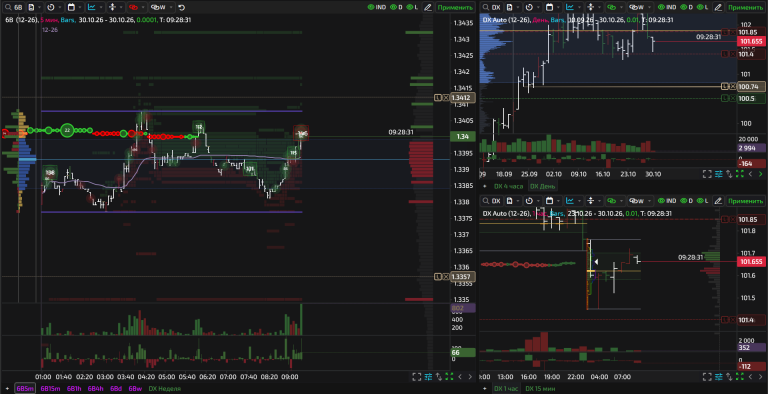
Task: Select the 100.74 price level label on the DX chart
Action: (751, 86)
